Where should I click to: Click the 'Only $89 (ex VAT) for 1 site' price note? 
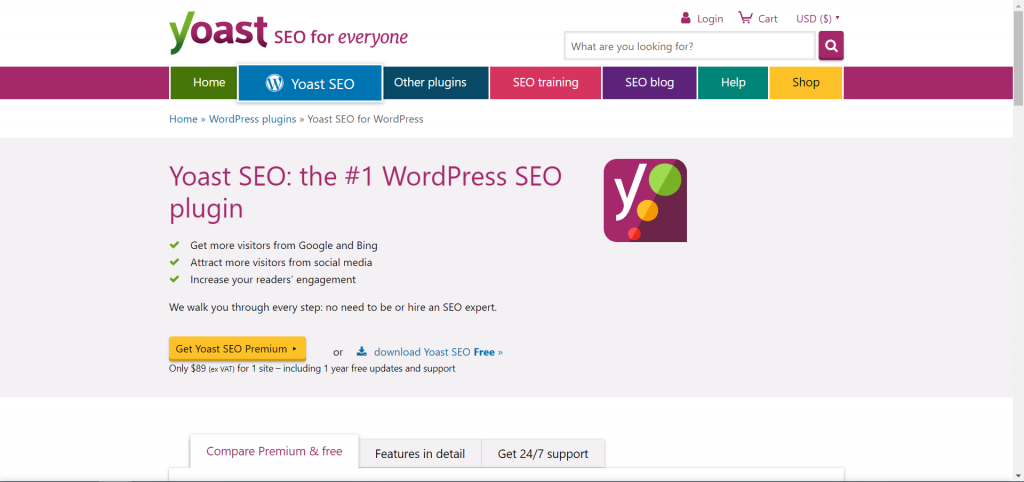point(312,368)
